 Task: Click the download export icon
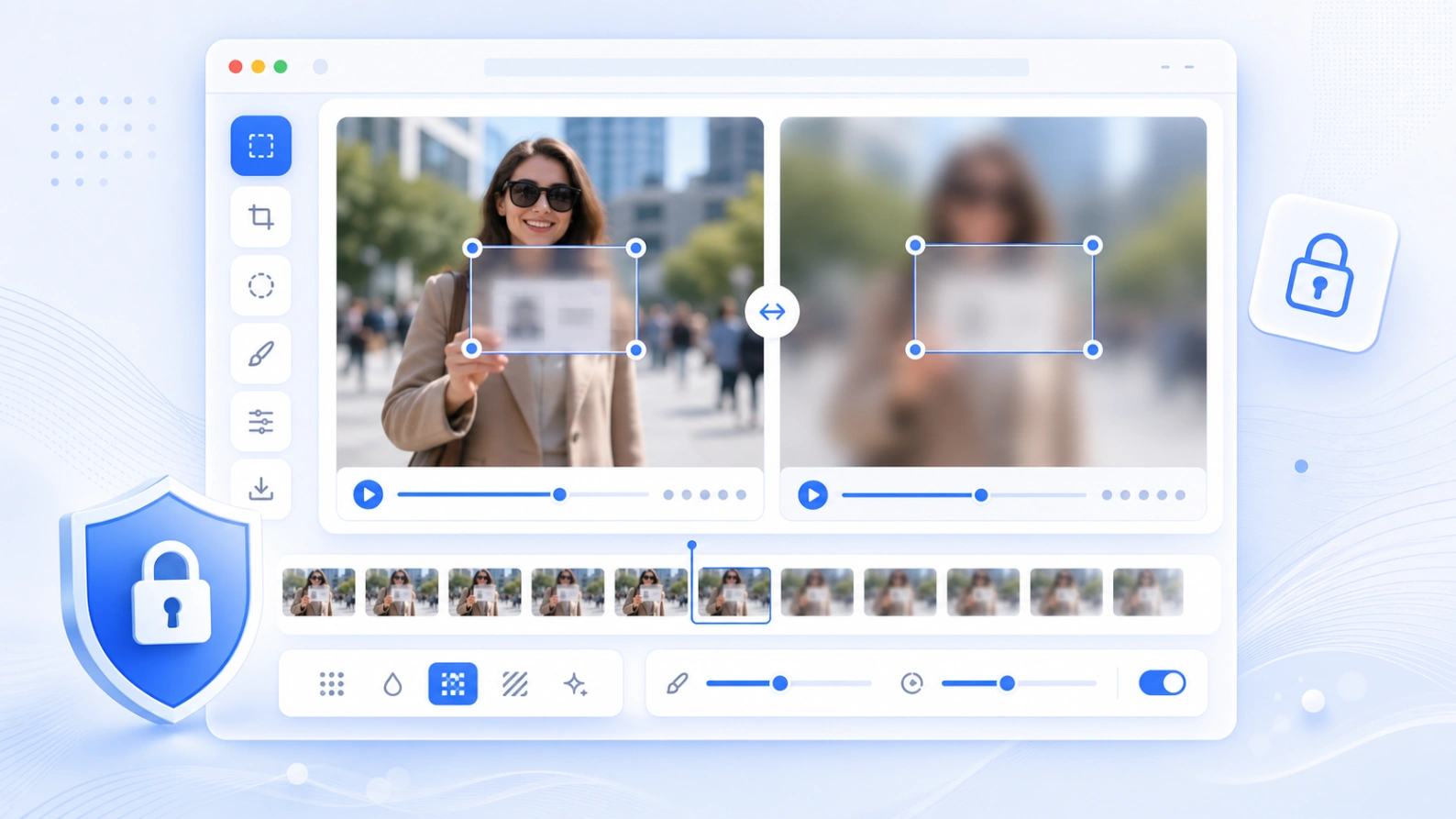[261, 489]
